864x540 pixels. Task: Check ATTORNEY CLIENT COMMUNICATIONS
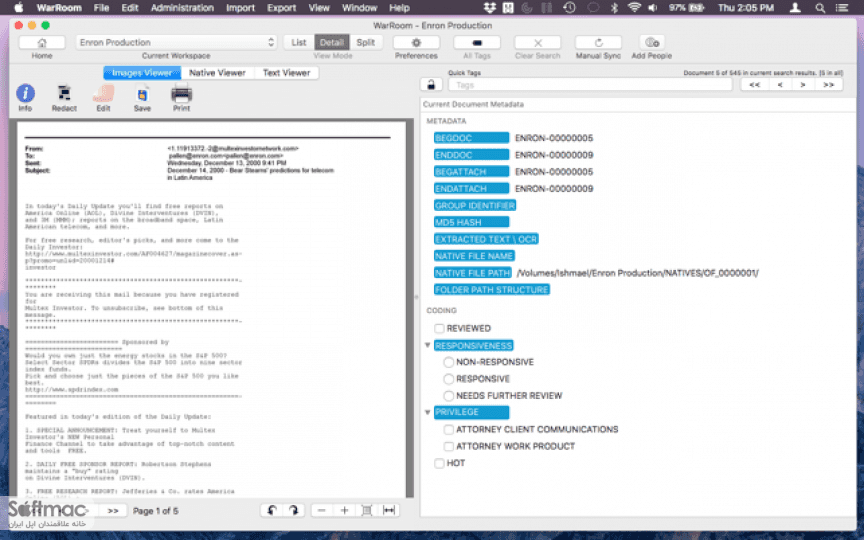449,429
